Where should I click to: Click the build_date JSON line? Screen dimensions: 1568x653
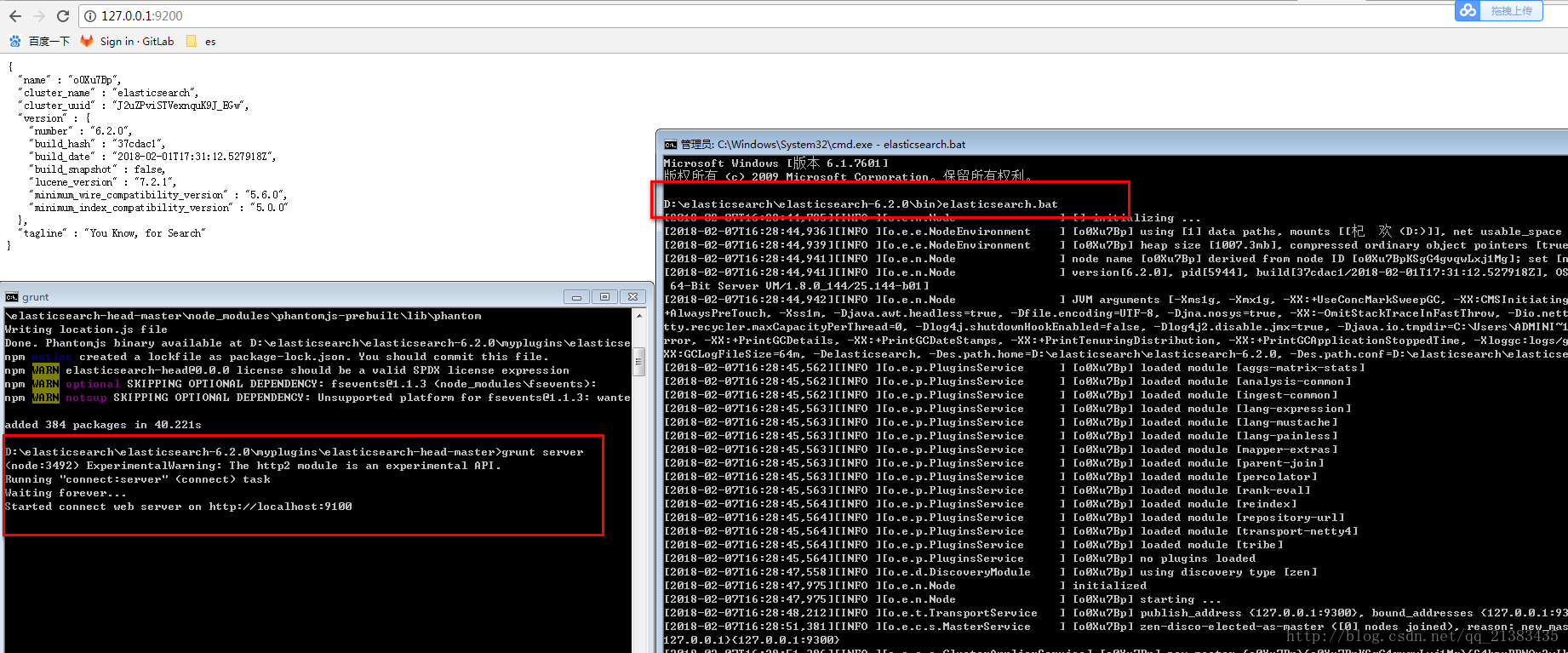(152, 157)
